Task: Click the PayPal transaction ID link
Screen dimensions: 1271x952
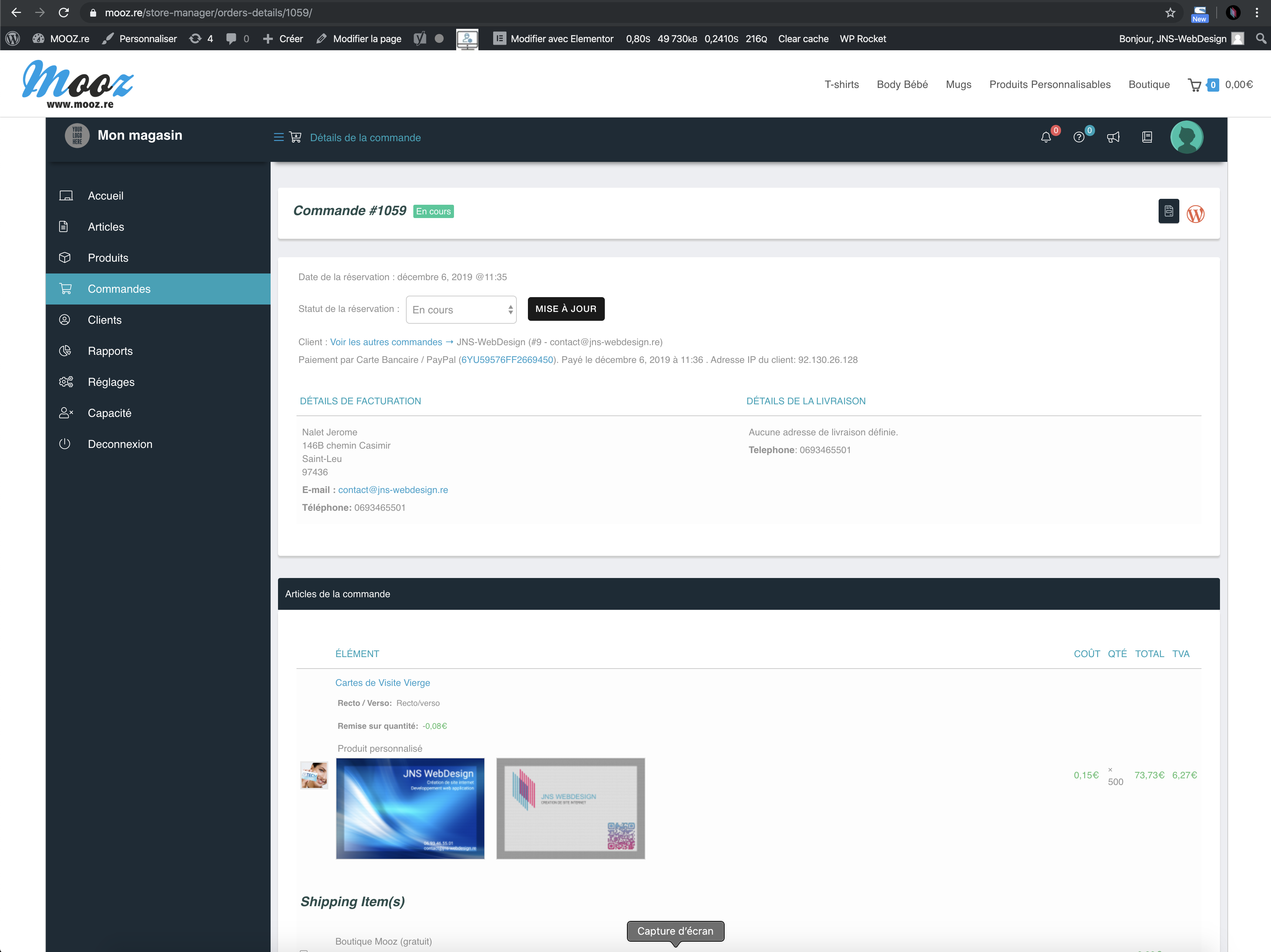Action: pyautogui.click(x=507, y=360)
